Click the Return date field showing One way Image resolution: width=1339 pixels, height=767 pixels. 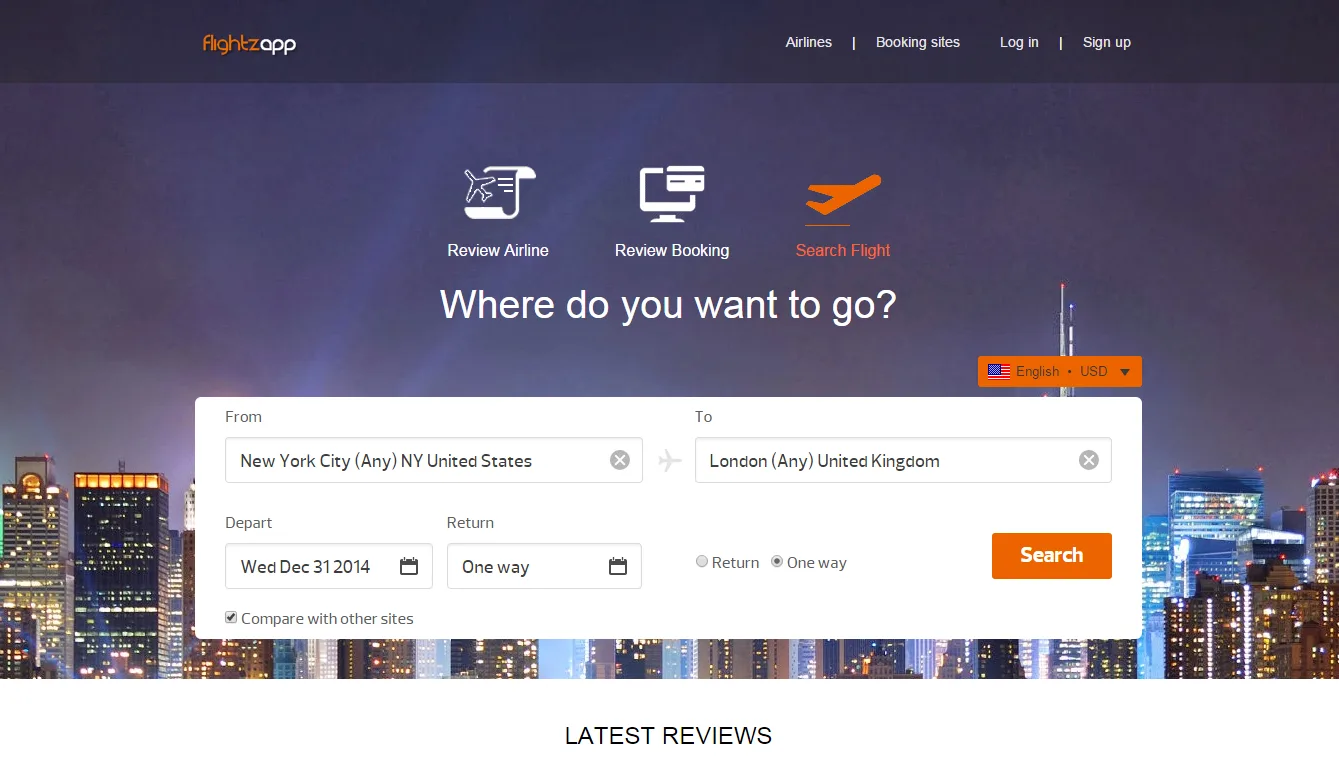point(544,566)
